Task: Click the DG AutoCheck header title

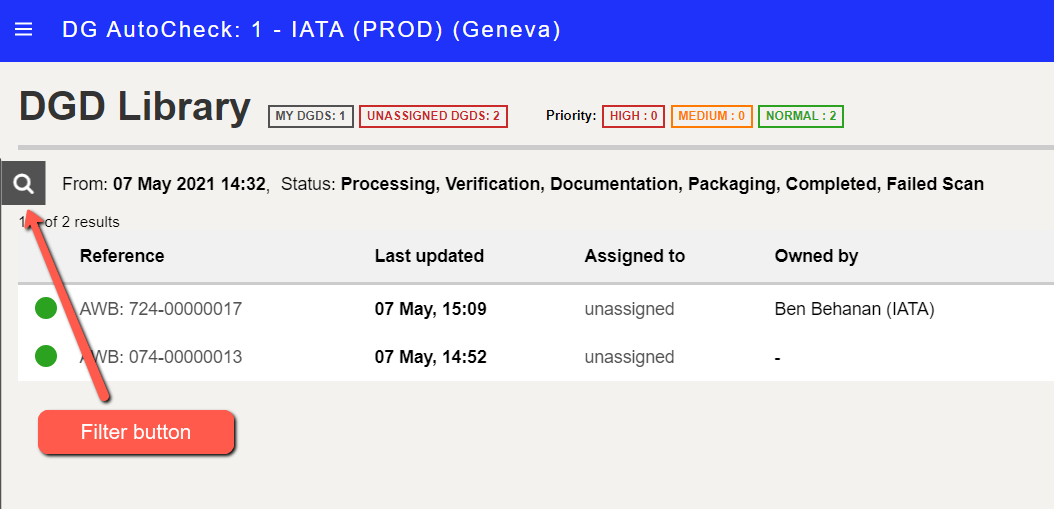Action: click(311, 30)
